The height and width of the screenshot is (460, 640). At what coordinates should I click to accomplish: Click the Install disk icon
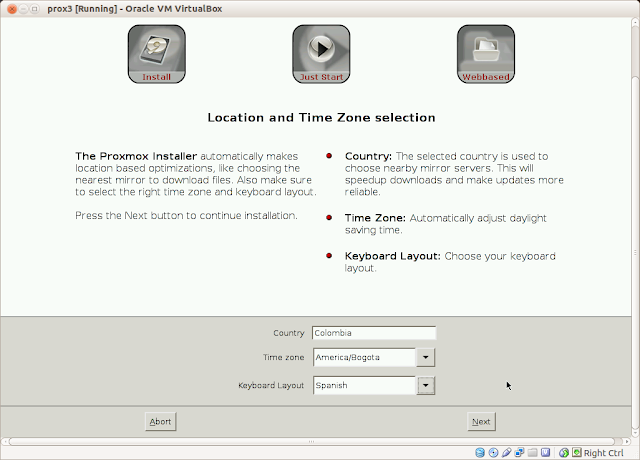point(156,54)
